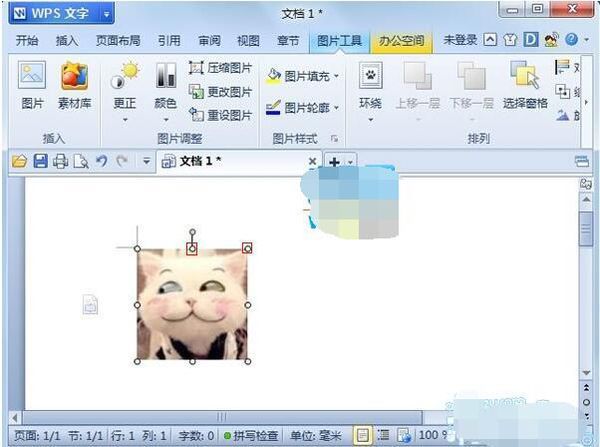
Task: Click the open folder icon in quick toolbar
Action: 19,161
